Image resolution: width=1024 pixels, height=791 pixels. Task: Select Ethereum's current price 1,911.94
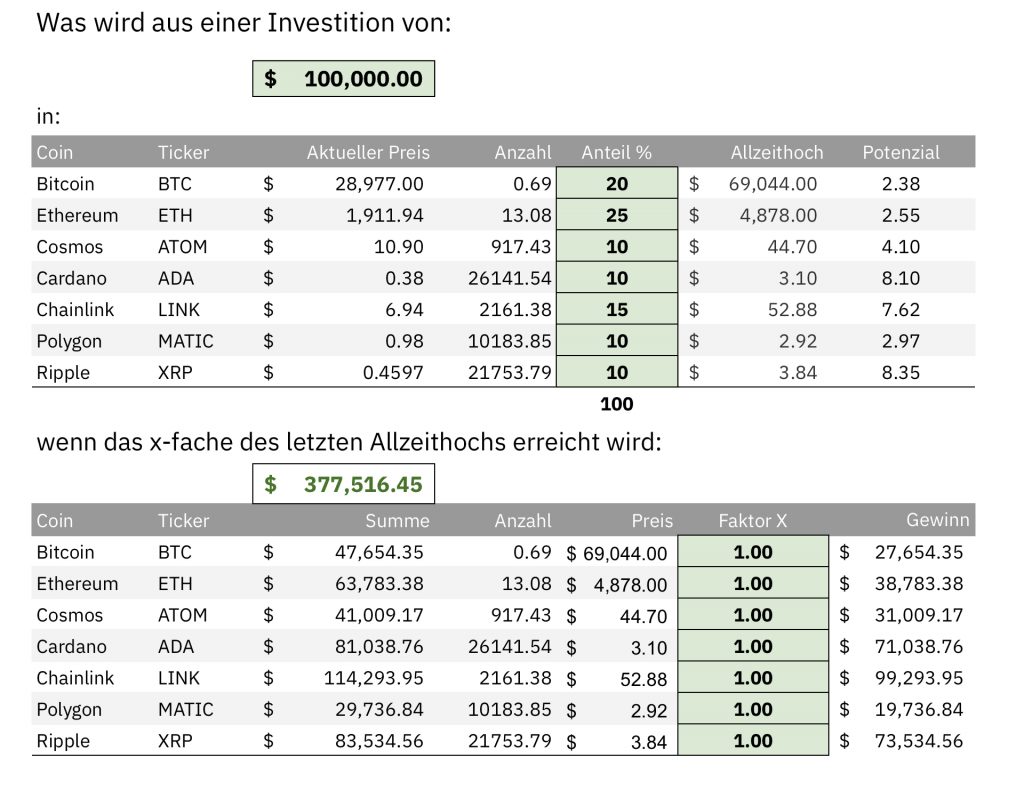point(385,215)
